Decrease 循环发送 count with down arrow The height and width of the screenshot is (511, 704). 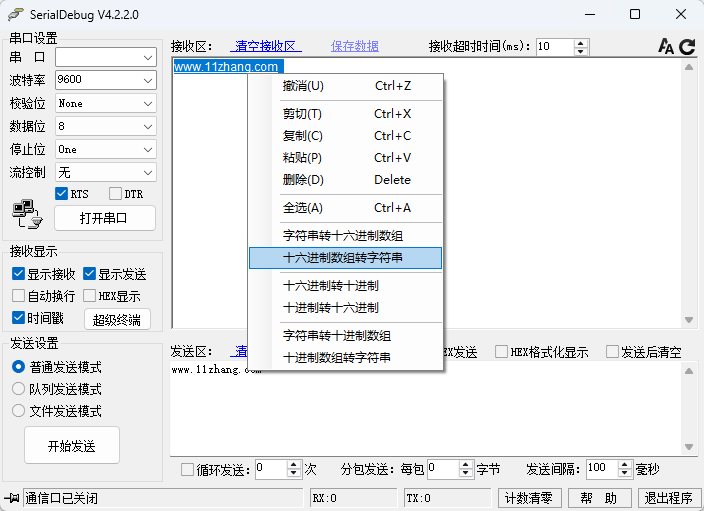click(294, 473)
